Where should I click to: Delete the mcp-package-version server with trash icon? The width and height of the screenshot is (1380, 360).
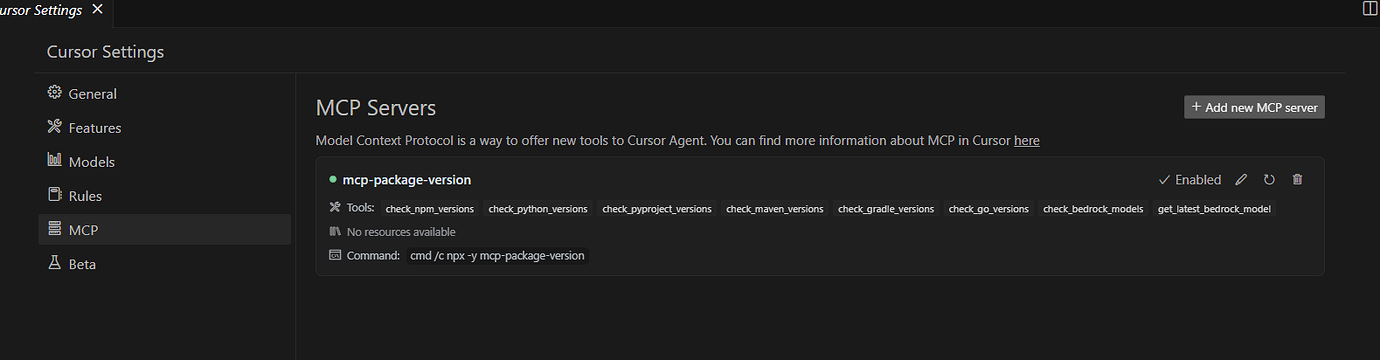coord(1297,180)
